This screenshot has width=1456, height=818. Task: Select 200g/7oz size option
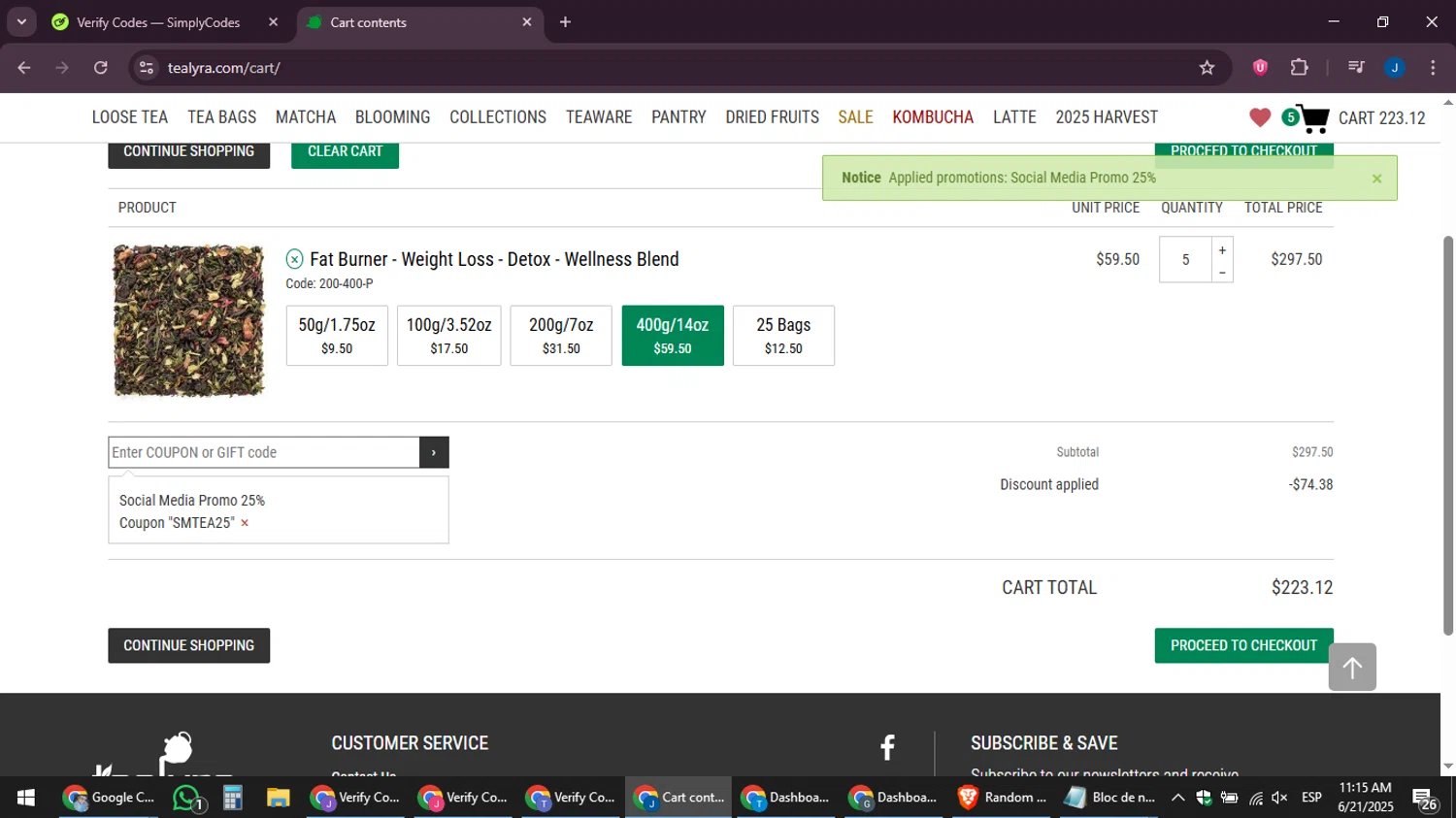(561, 336)
